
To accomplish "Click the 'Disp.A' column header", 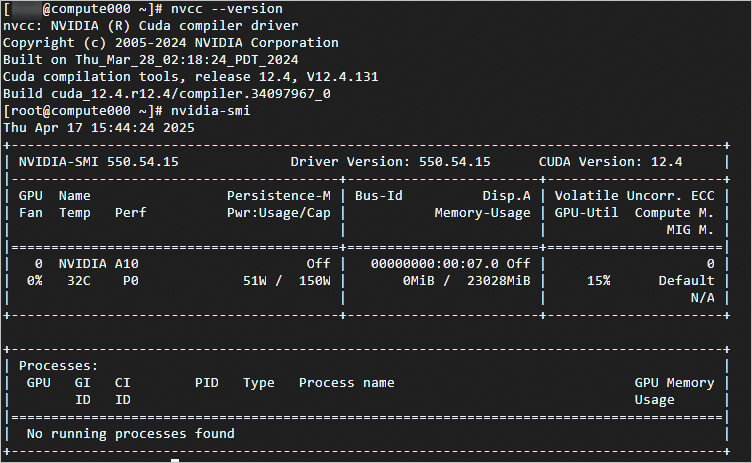I will tap(506, 196).
